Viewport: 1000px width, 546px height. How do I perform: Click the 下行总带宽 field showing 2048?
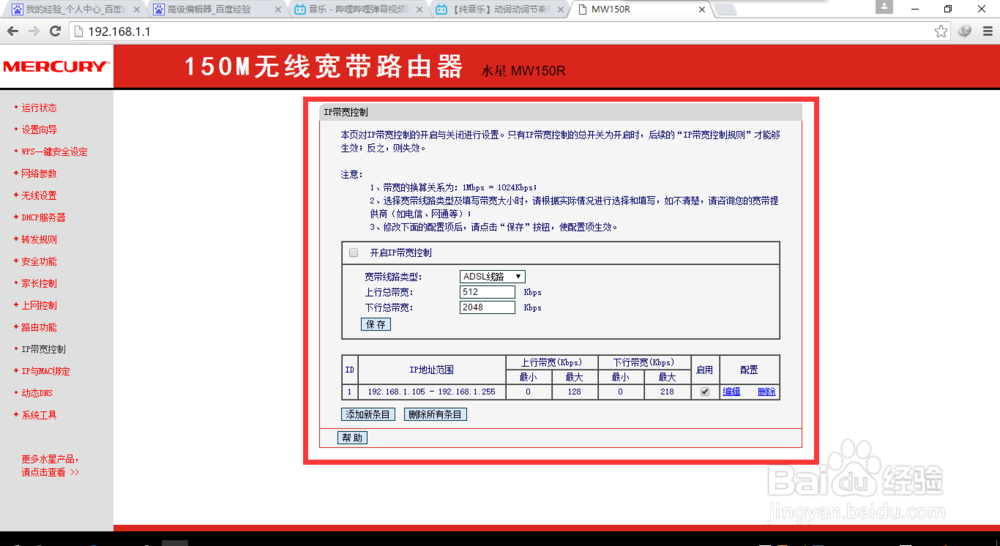(487, 307)
